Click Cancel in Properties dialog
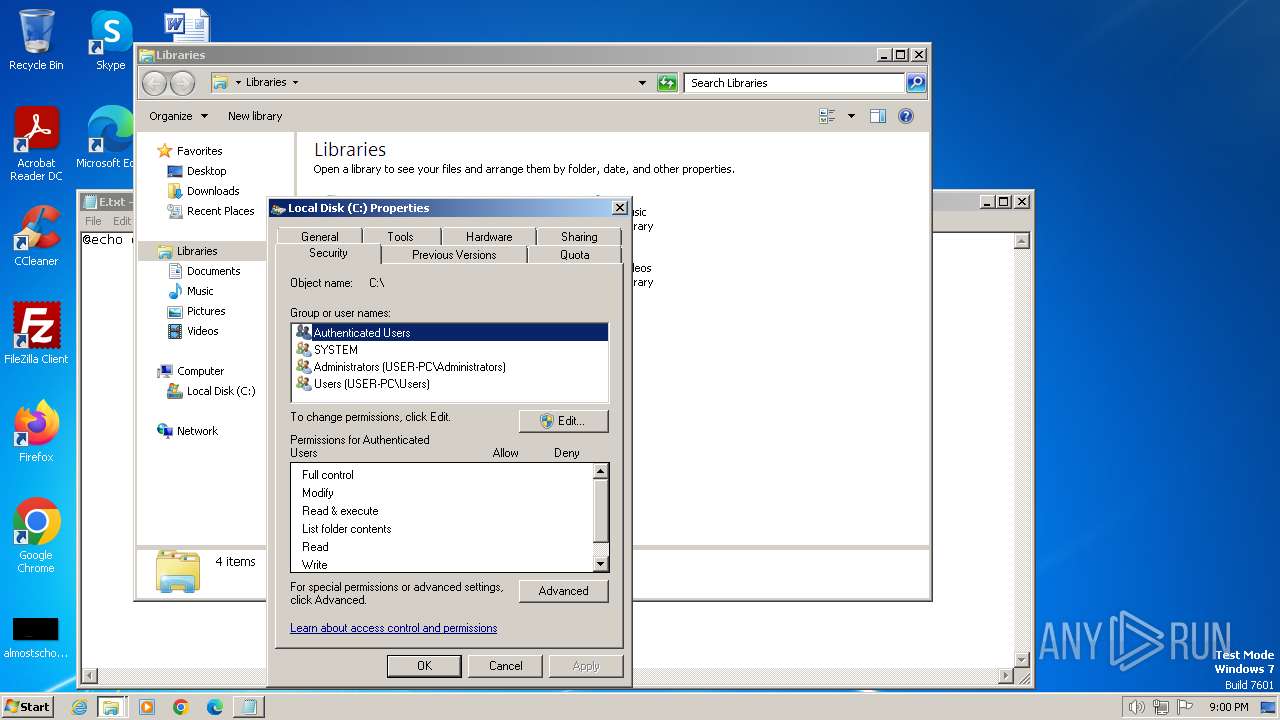 [505, 666]
